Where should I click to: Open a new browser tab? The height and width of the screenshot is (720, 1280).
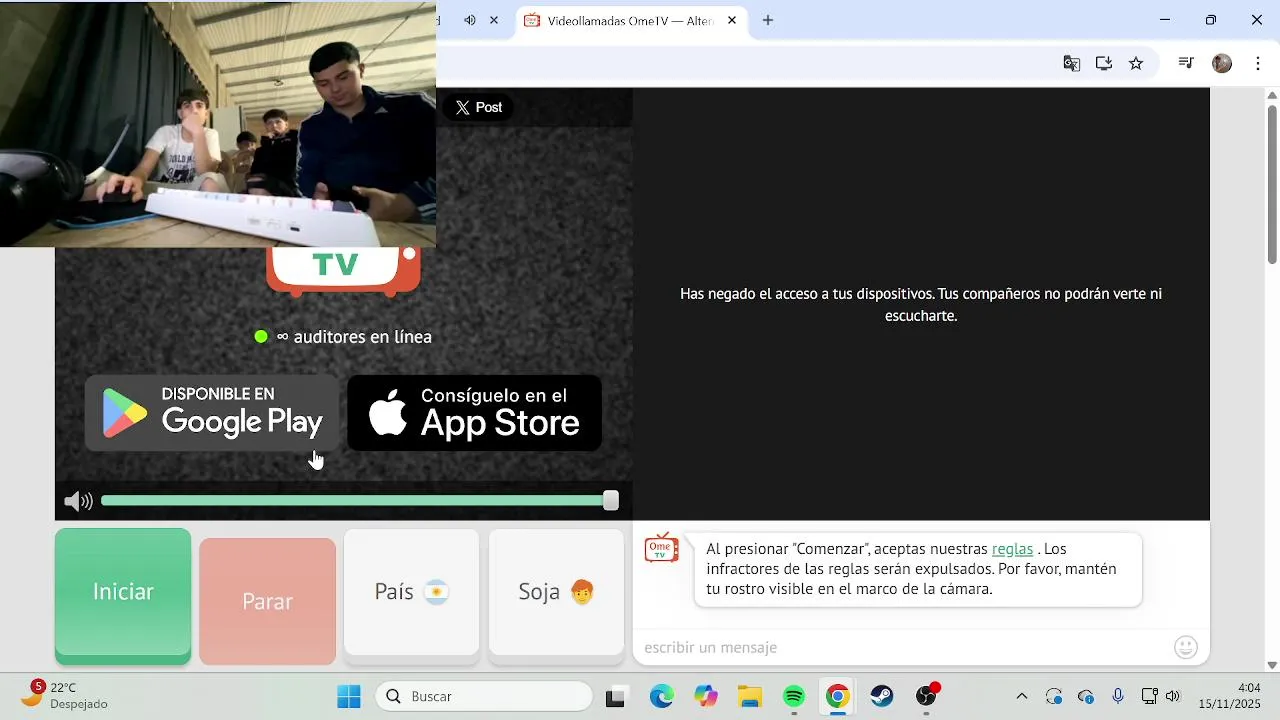(768, 20)
